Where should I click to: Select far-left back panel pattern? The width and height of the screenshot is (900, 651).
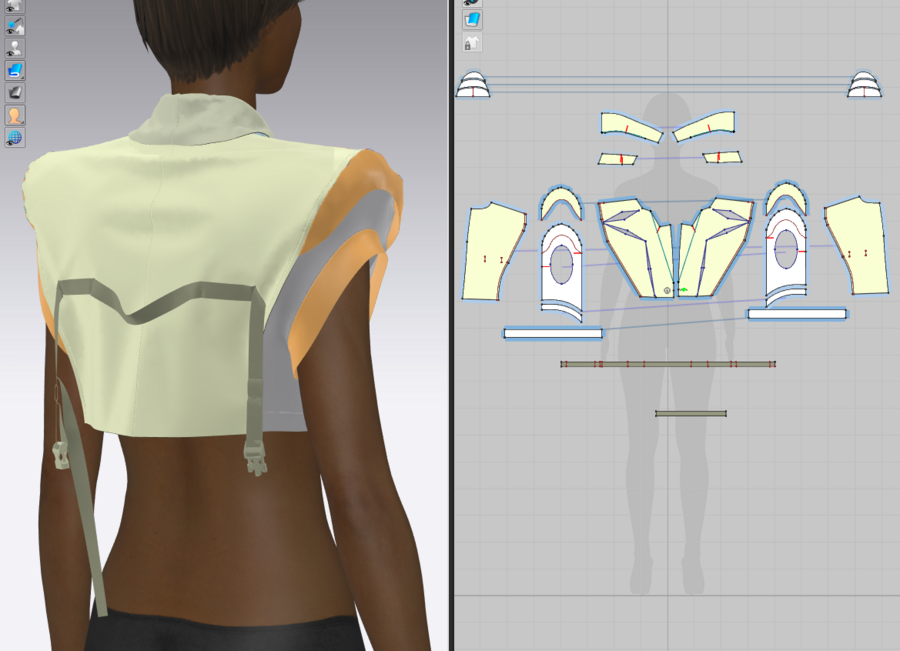coord(492,251)
